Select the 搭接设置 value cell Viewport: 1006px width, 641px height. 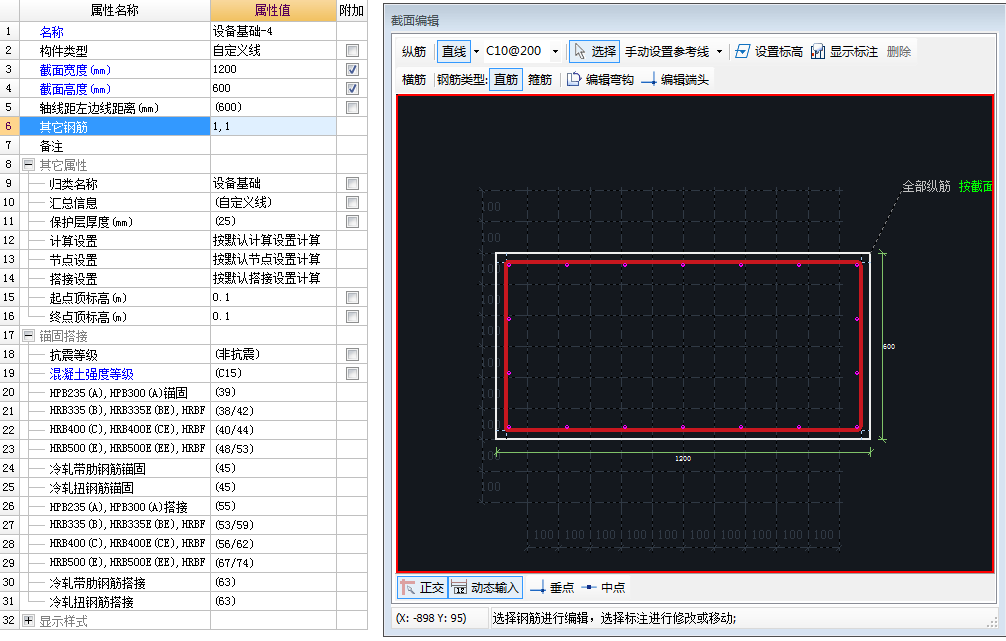coord(273,278)
